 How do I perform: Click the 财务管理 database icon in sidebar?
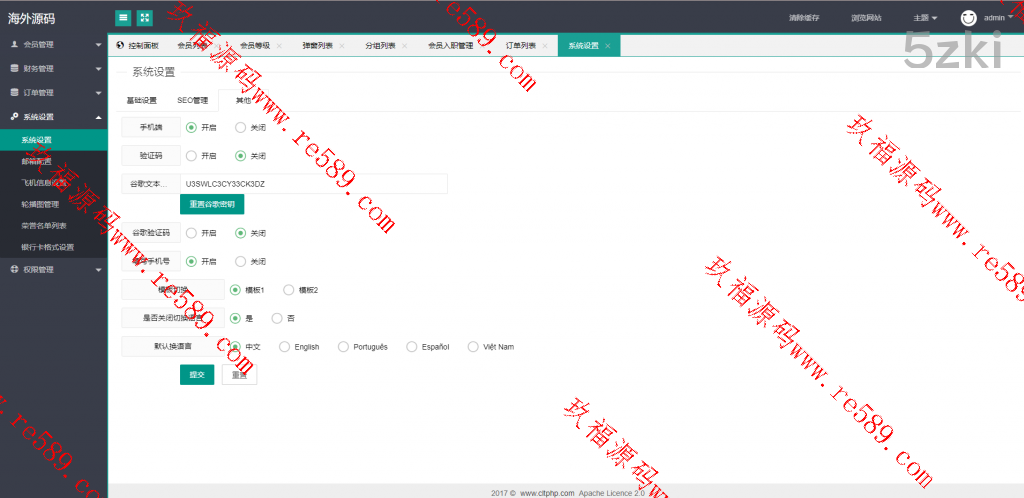click(14, 69)
